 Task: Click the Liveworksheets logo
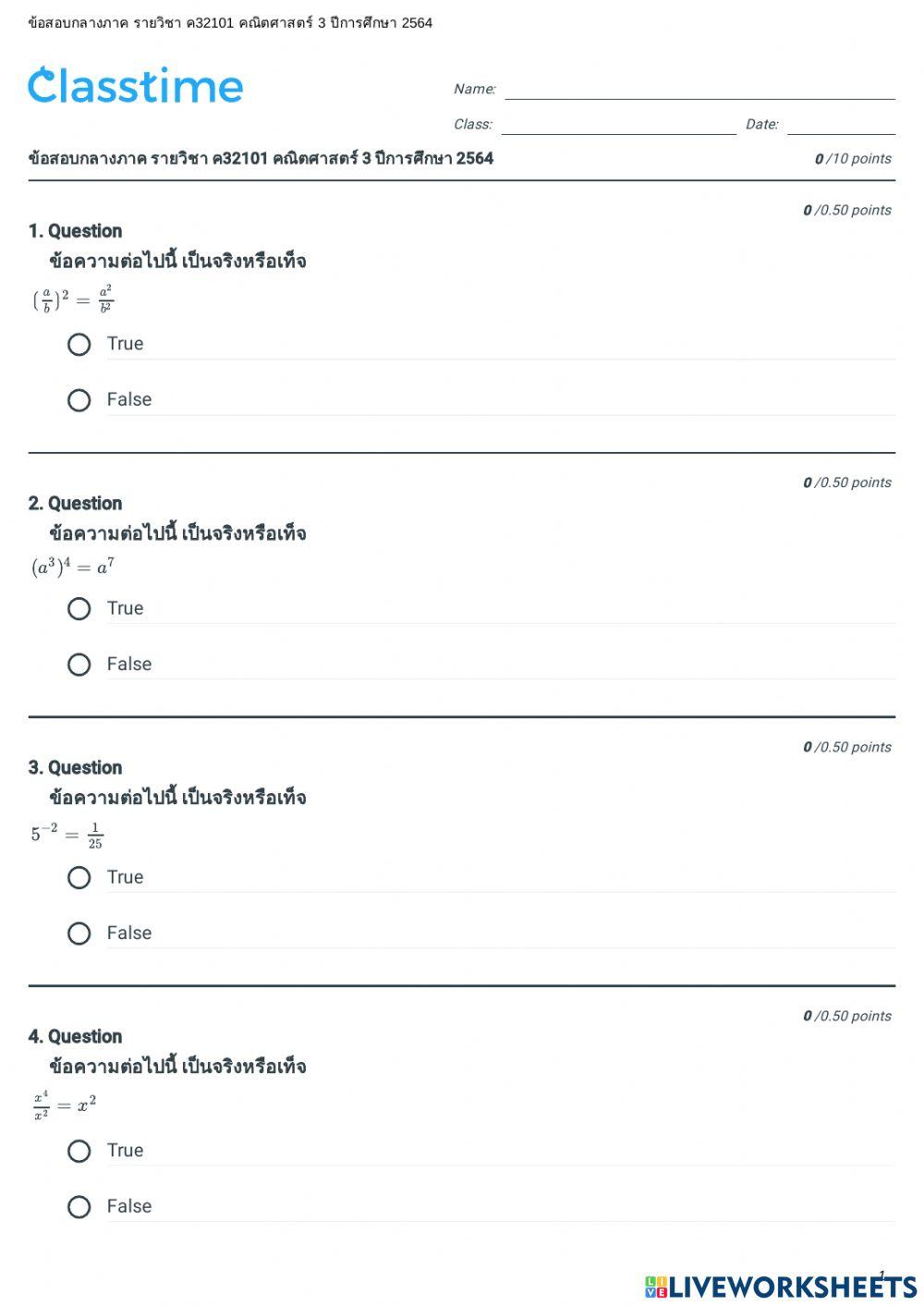[781, 1286]
